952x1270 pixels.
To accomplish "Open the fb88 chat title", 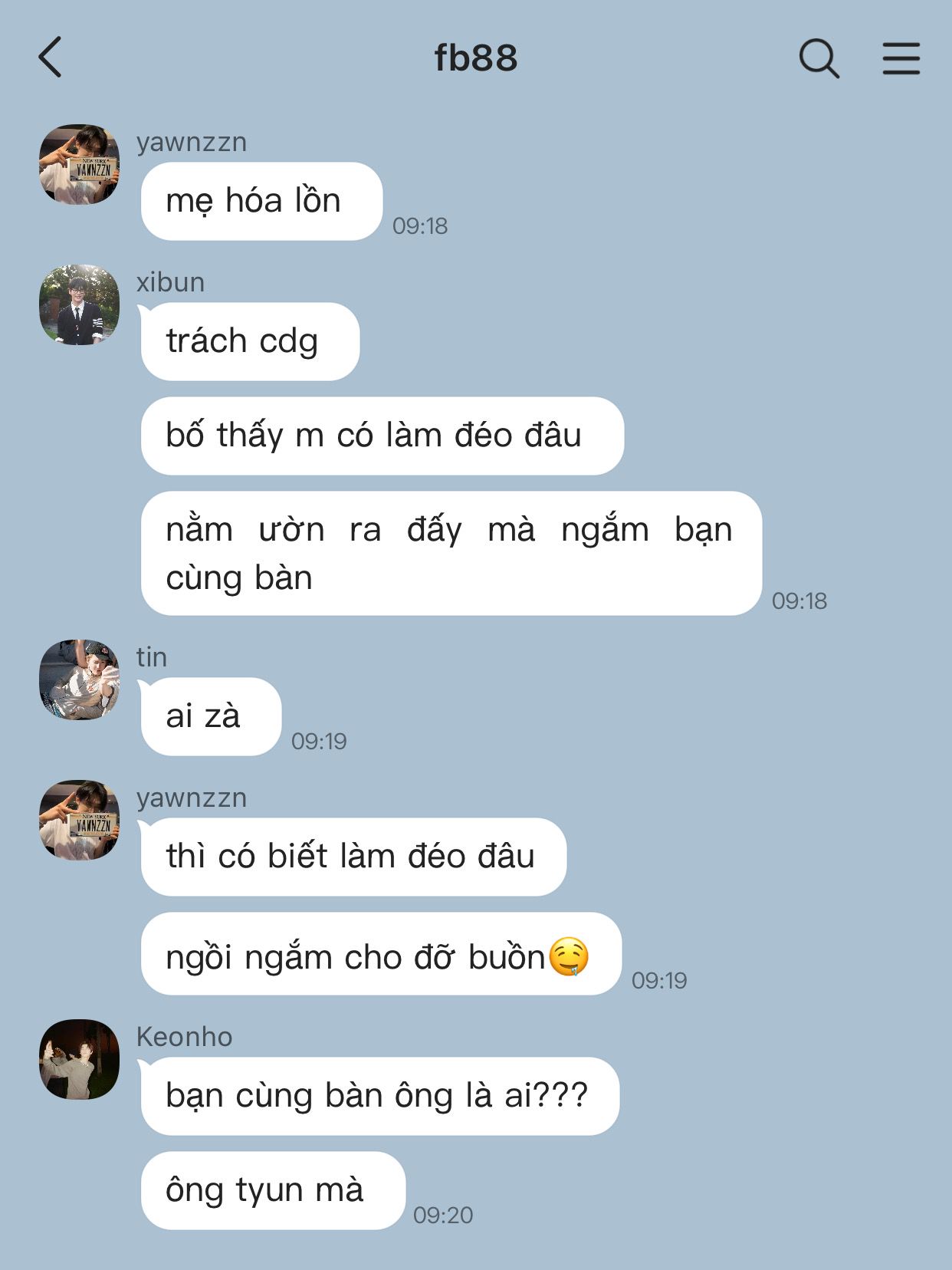I will [x=476, y=58].
